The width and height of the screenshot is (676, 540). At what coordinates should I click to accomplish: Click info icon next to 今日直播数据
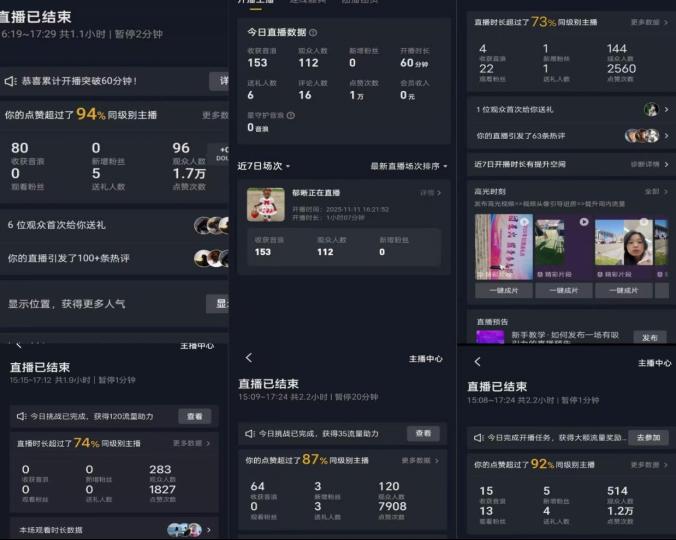click(313, 33)
